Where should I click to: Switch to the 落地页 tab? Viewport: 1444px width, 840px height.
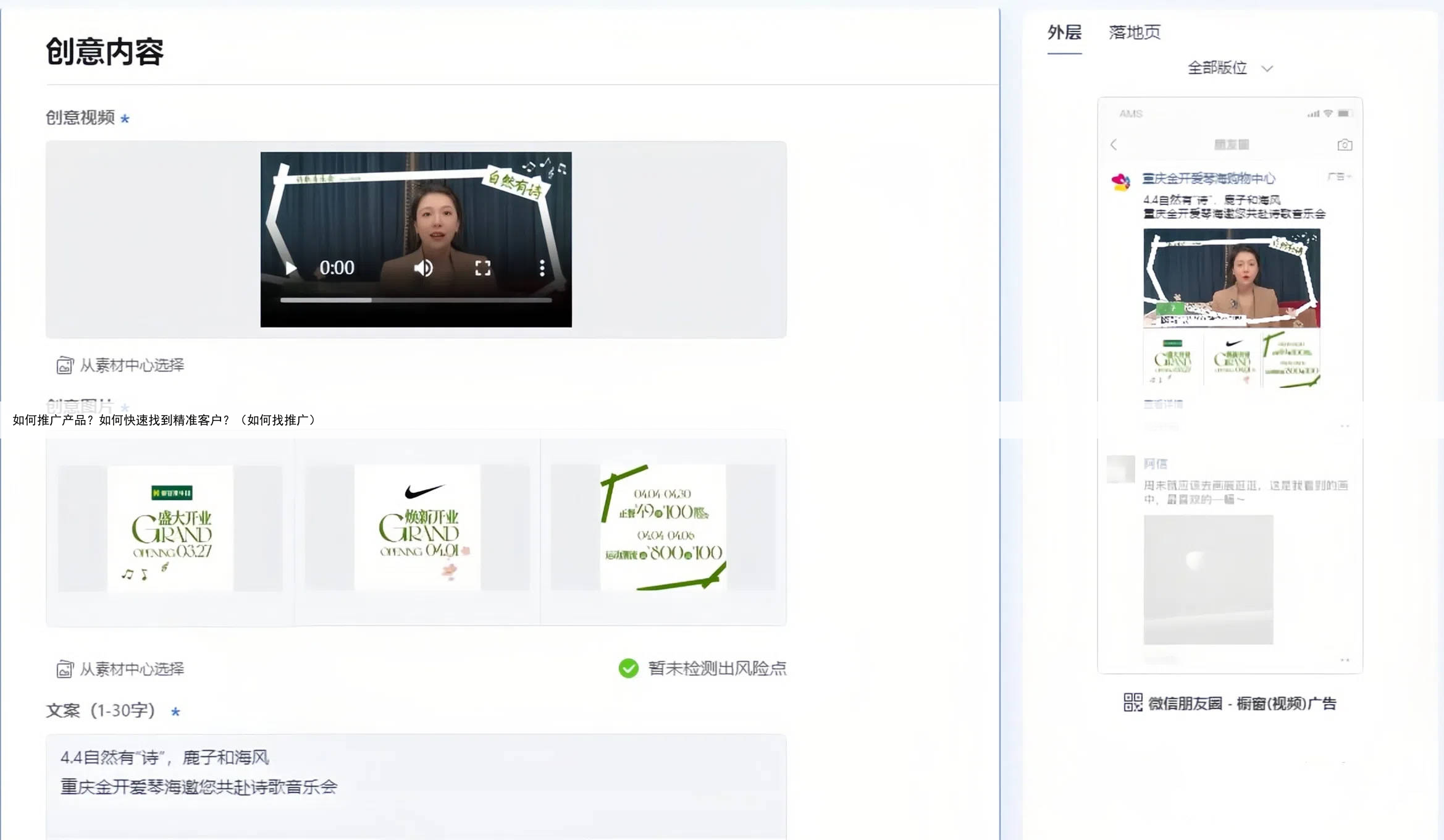[1135, 33]
